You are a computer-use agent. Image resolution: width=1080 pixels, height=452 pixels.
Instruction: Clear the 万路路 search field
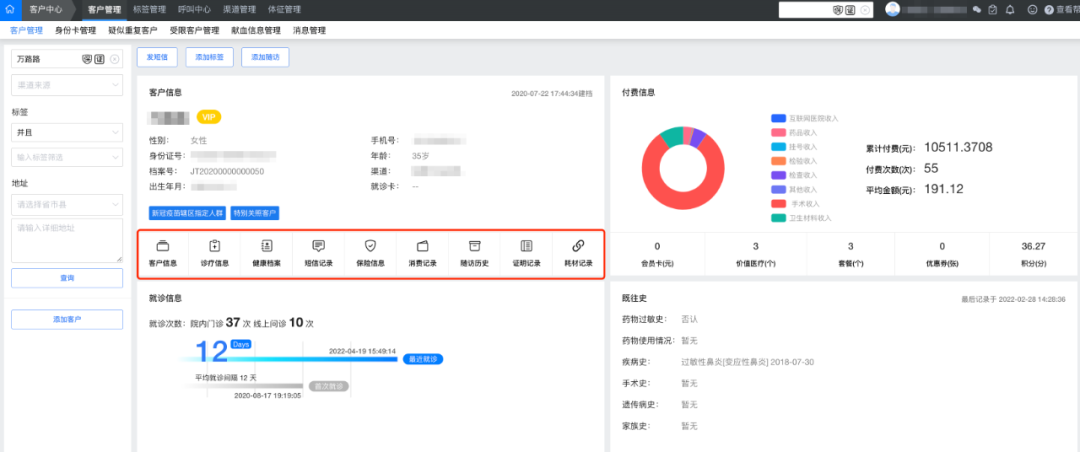114,59
